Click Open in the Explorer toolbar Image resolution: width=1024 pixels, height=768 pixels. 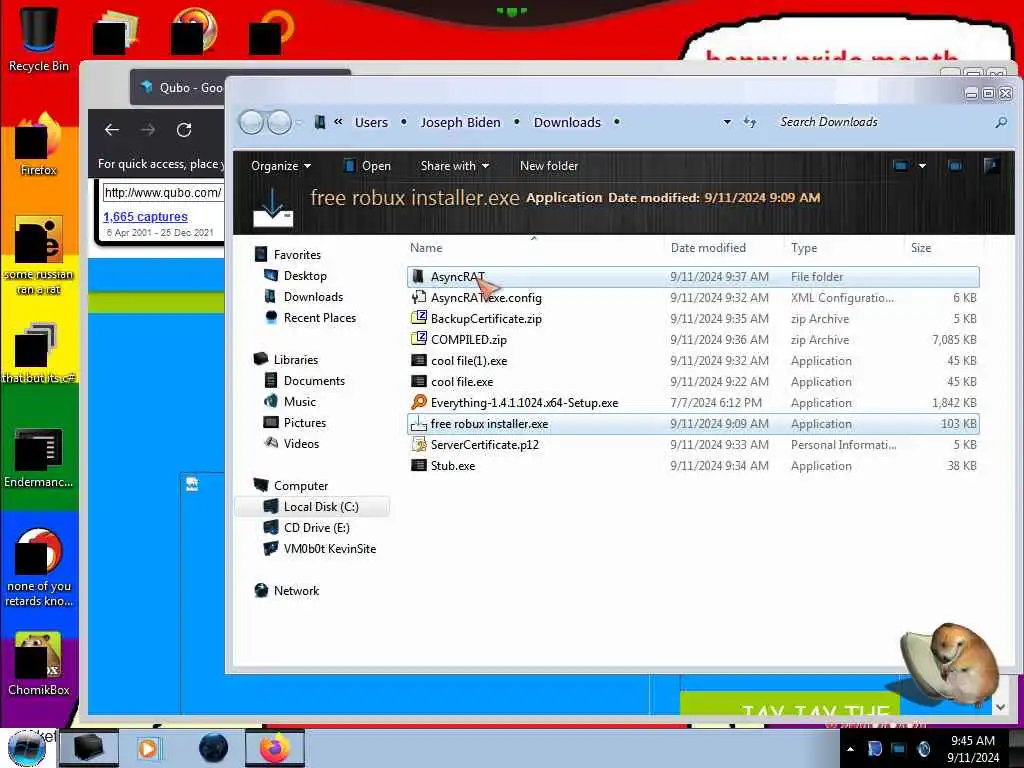(x=368, y=166)
